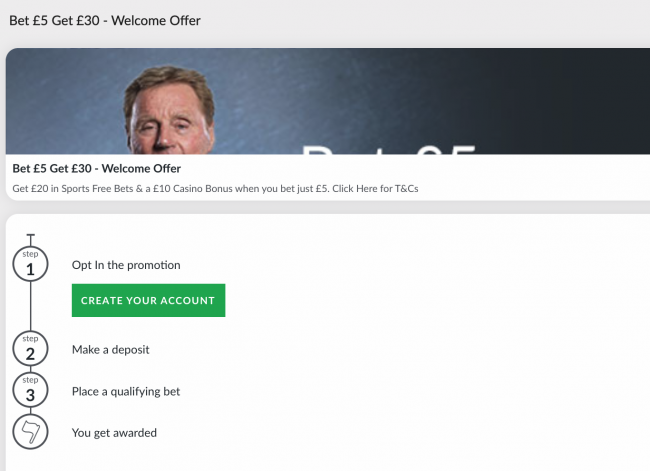Click the step 1 circle icon

30,265
